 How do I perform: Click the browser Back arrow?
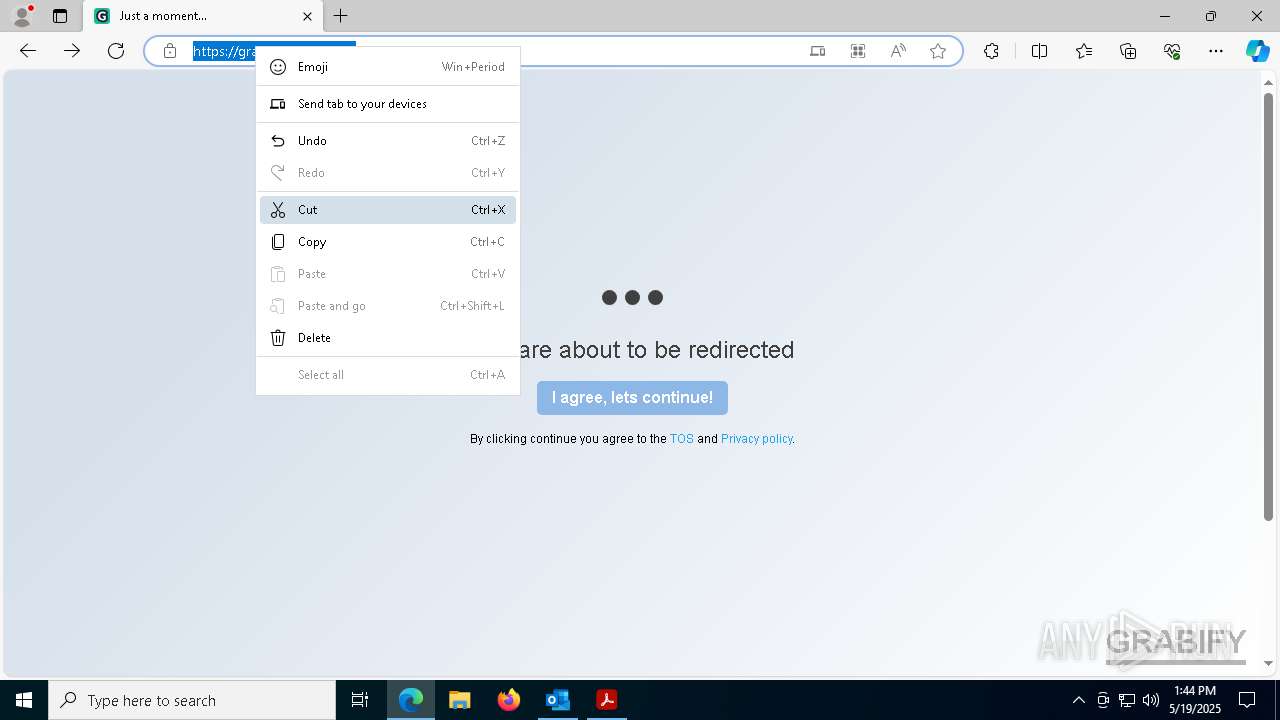(28, 51)
